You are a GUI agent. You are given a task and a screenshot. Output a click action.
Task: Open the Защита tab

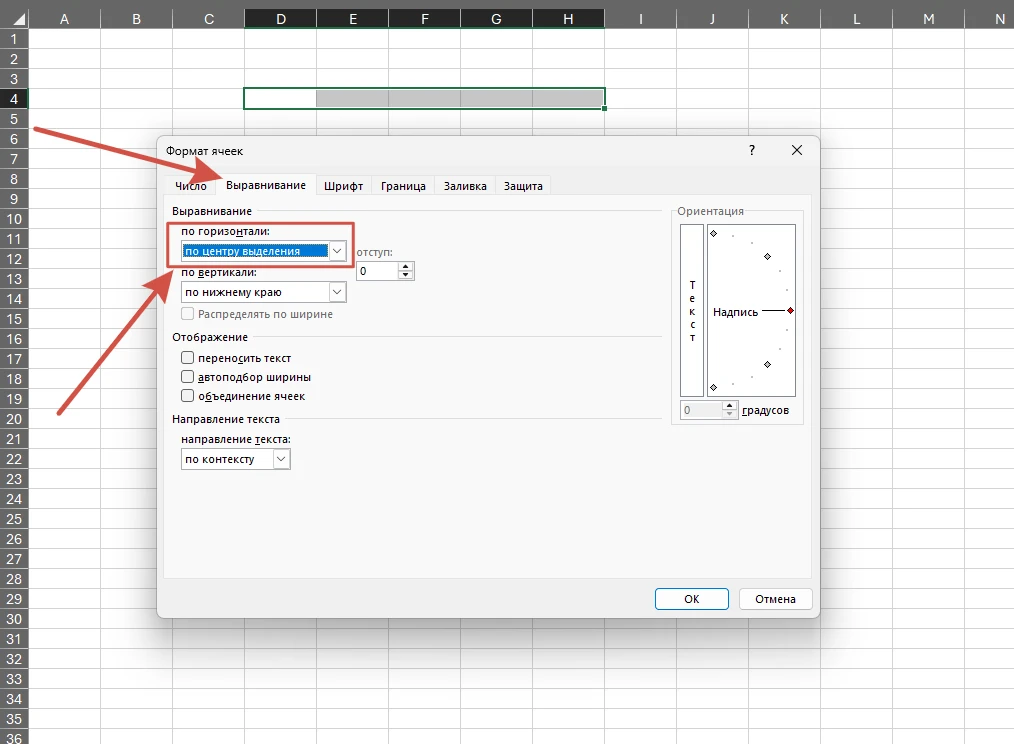pos(523,186)
